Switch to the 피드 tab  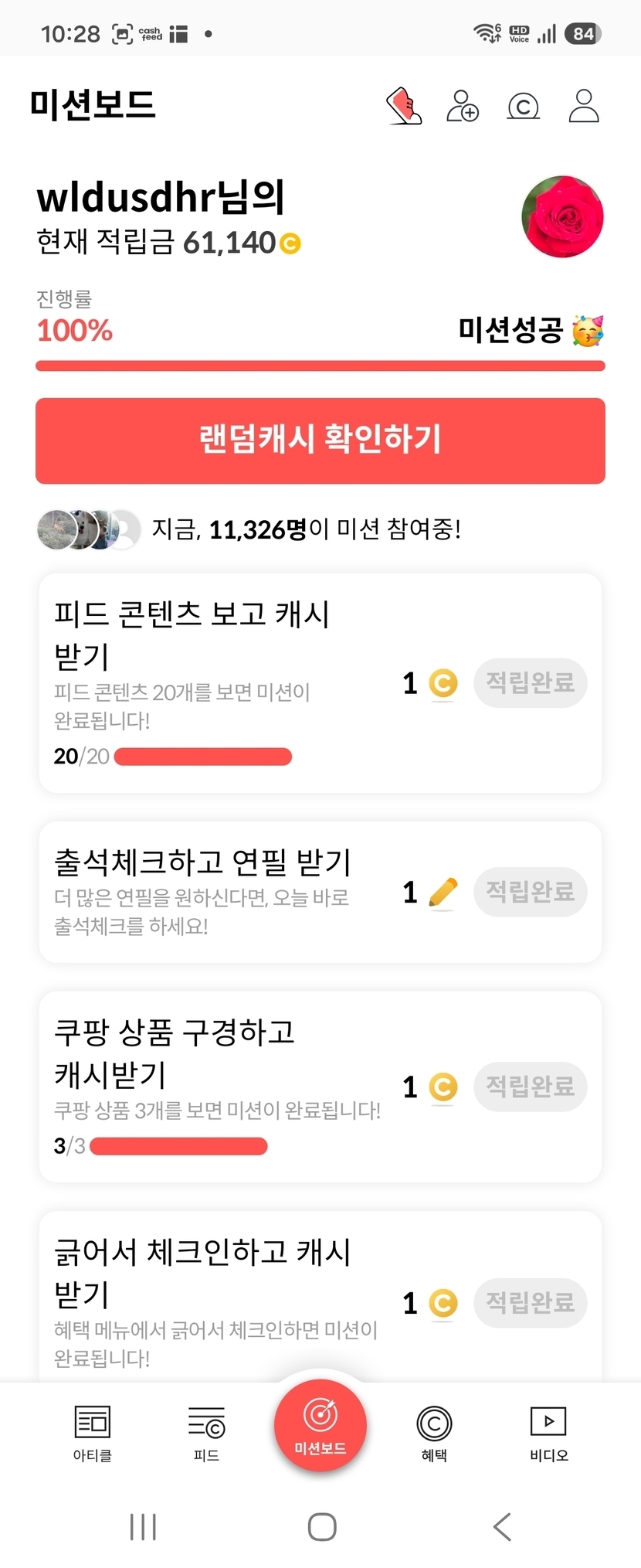tap(206, 1434)
